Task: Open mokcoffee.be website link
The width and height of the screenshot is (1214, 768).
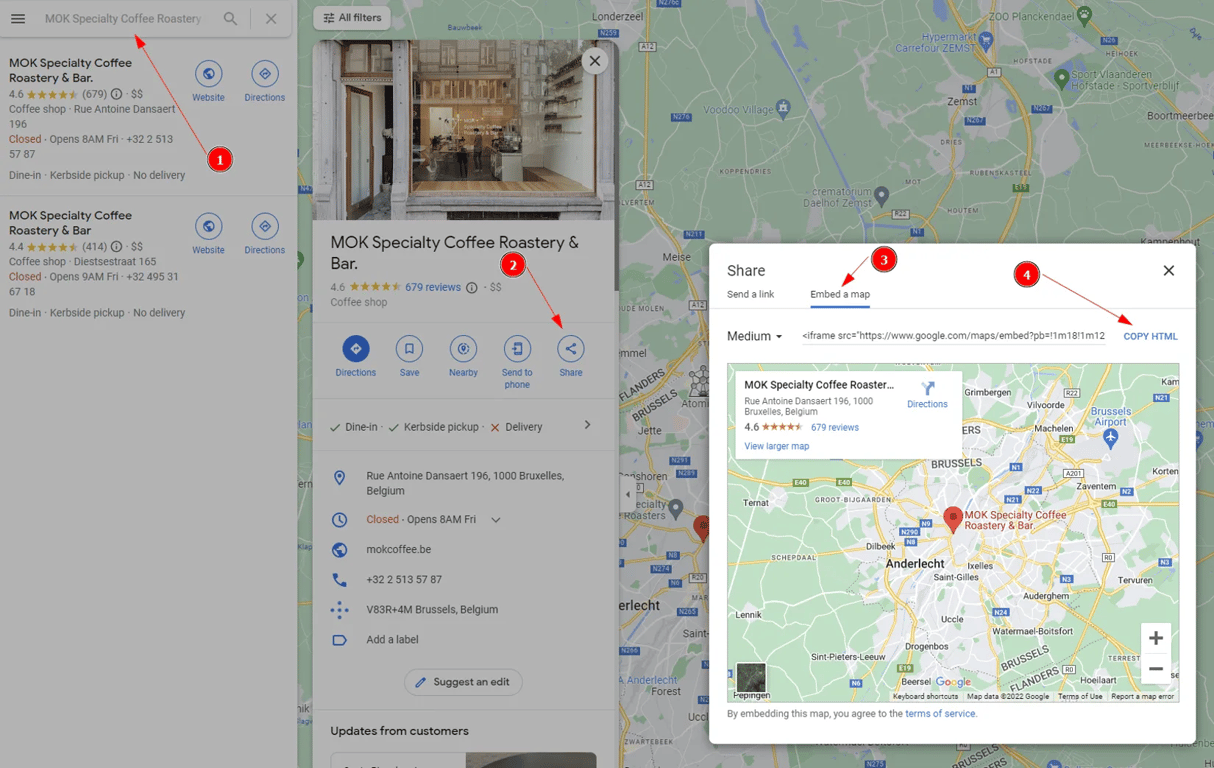Action: pyautogui.click(x=399, y=550)
